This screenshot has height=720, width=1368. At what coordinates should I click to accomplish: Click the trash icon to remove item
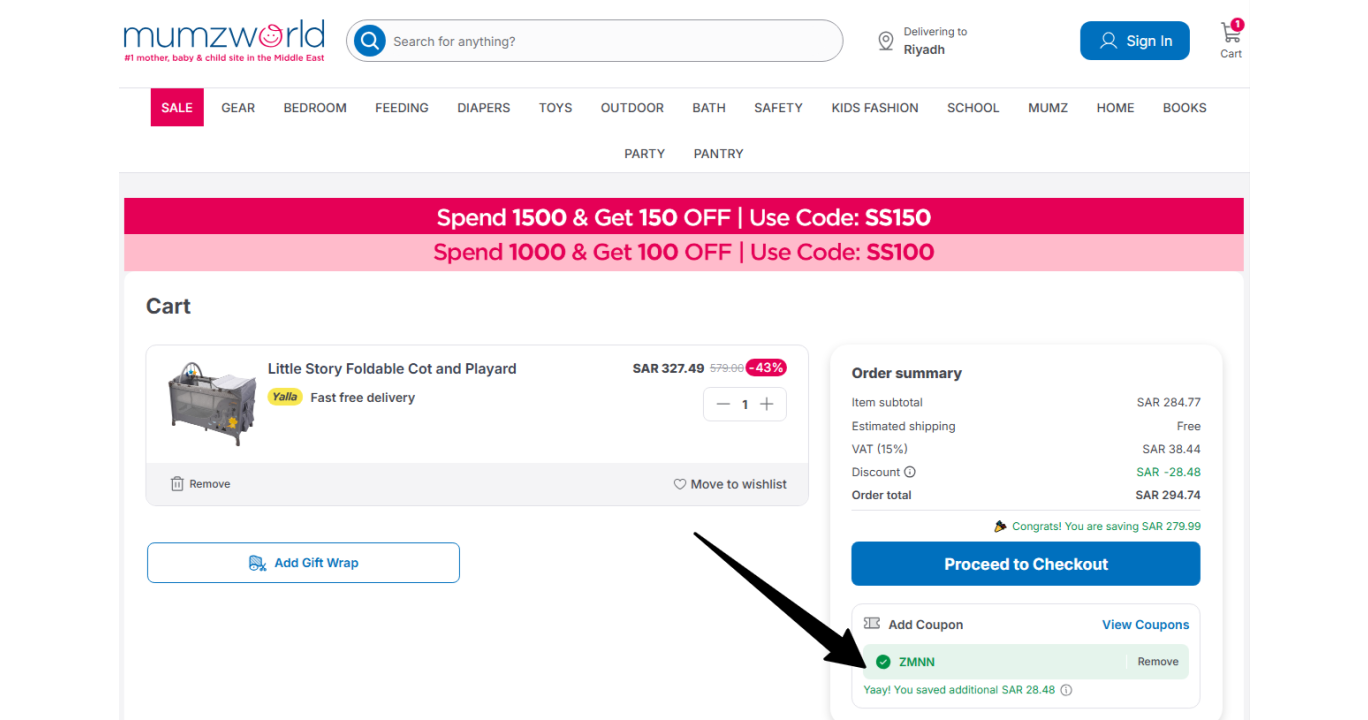pos(177,484)
